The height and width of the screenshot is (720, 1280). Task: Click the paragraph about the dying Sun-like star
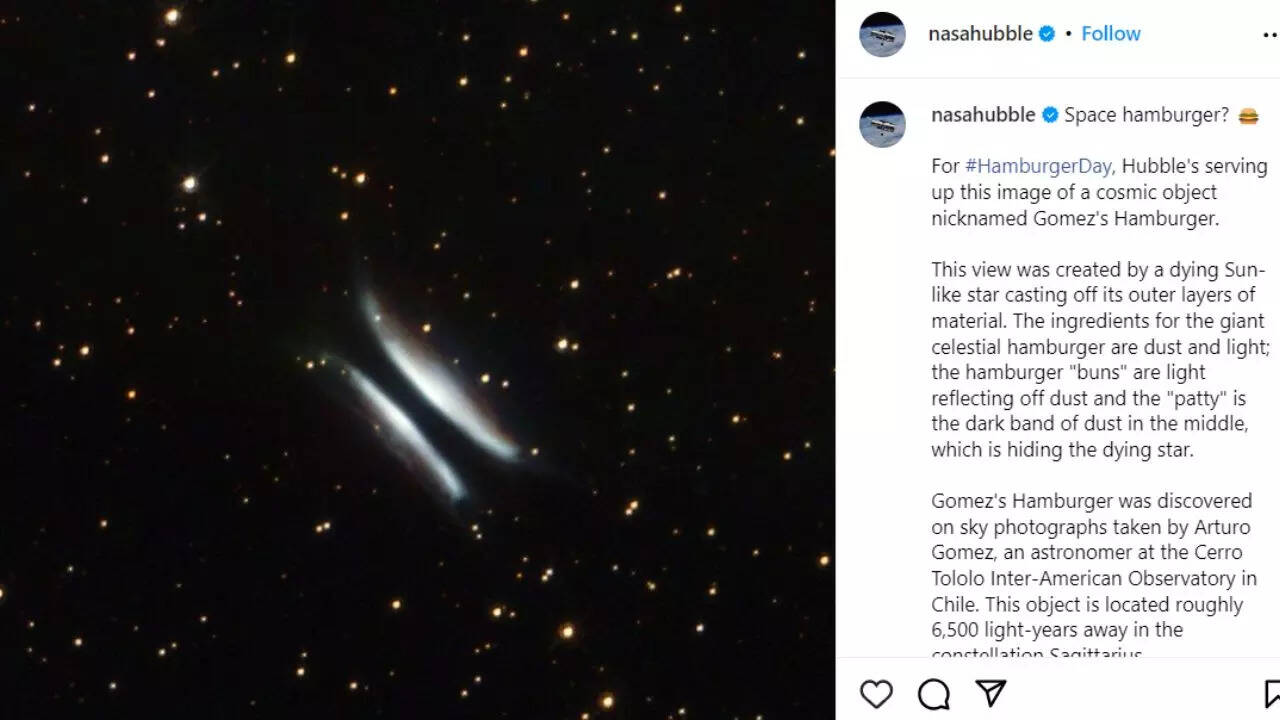[x=1098, y=360]
